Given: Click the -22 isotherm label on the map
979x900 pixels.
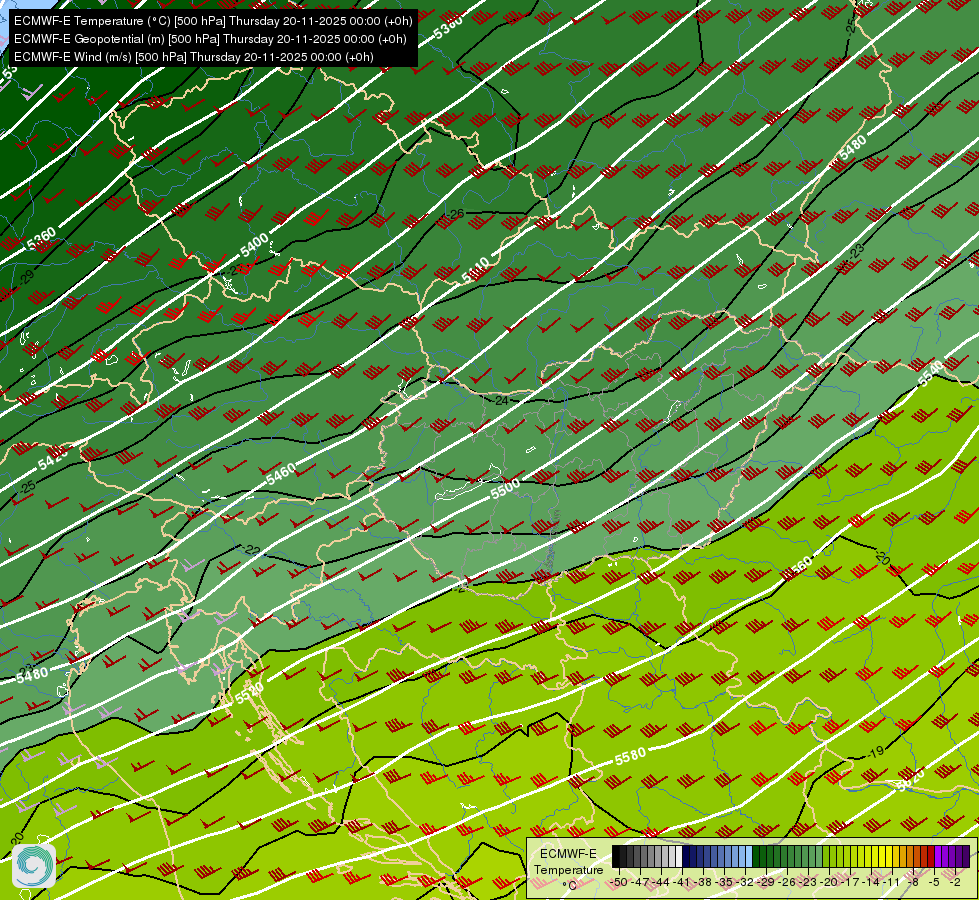Looking at the screenshot, I should click(x=252, y=550).
